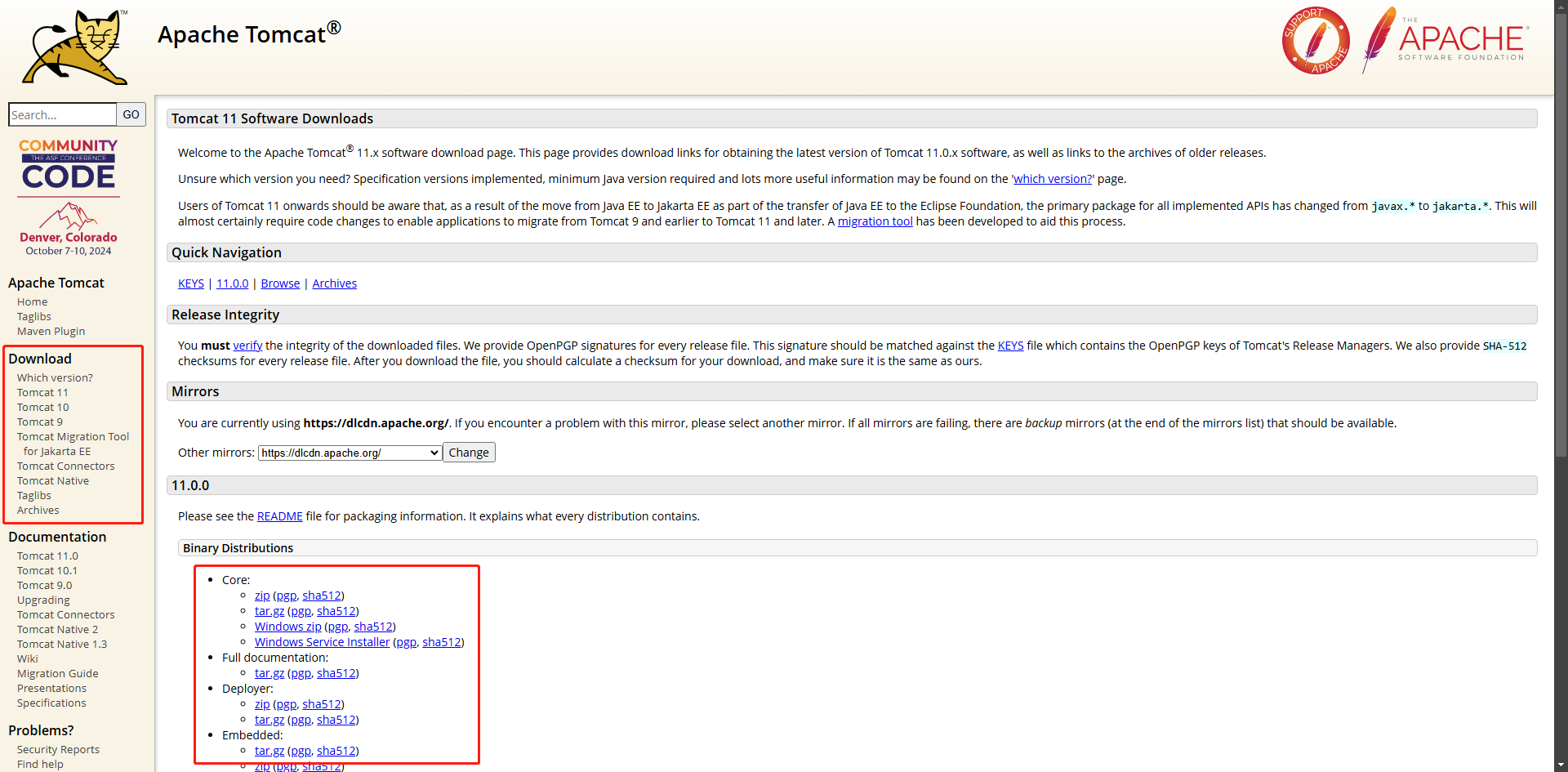1568x772 pixels.
Task: Open Taglibs in Download sidebar
Action: coord(34,496)
